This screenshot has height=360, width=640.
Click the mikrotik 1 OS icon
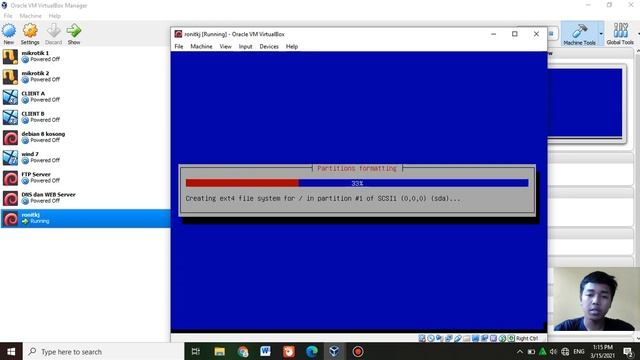[10, 57]
